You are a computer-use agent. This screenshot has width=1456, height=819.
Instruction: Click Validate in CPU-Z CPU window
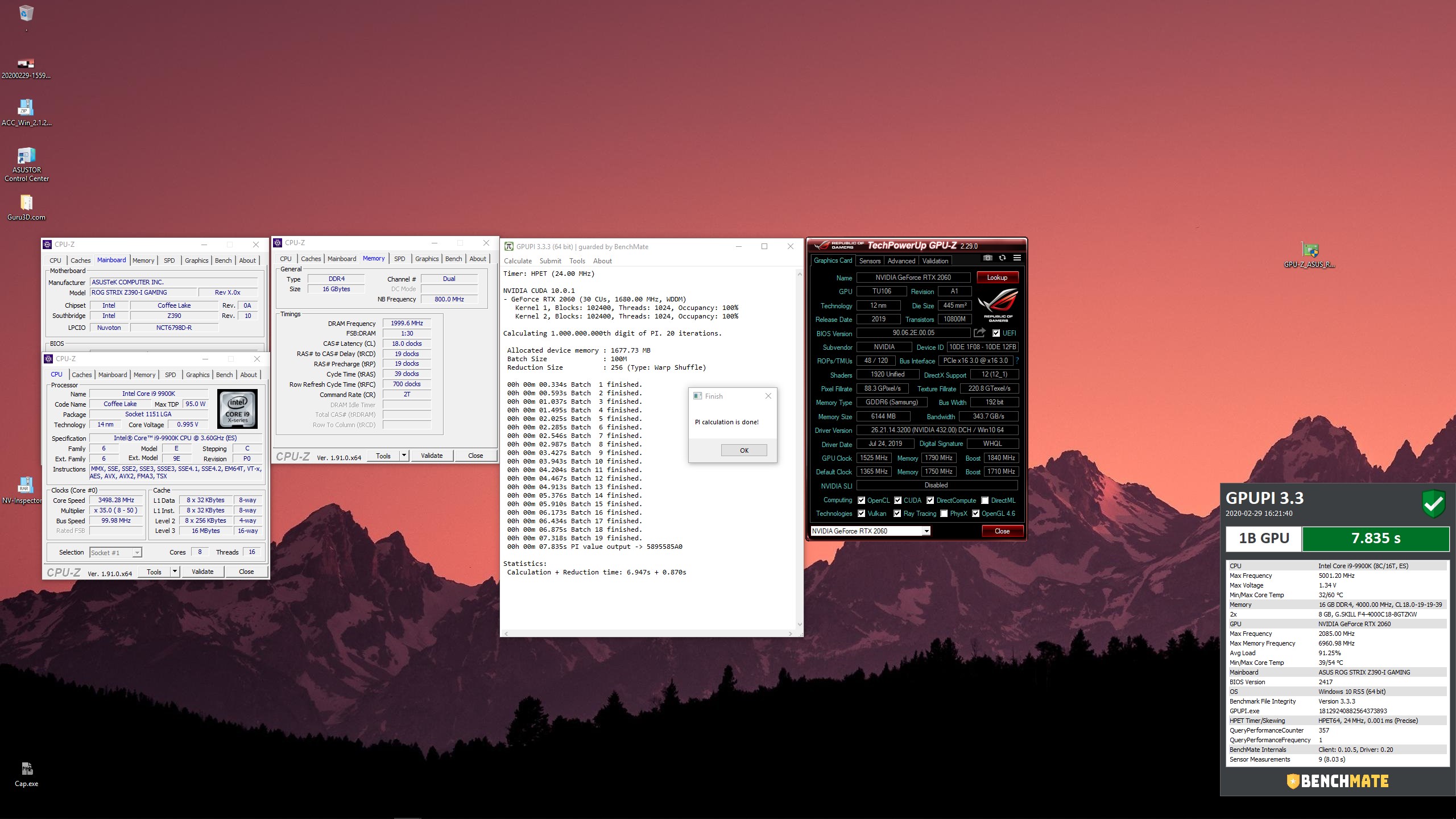pyautogui.click(x=202, y=572)
